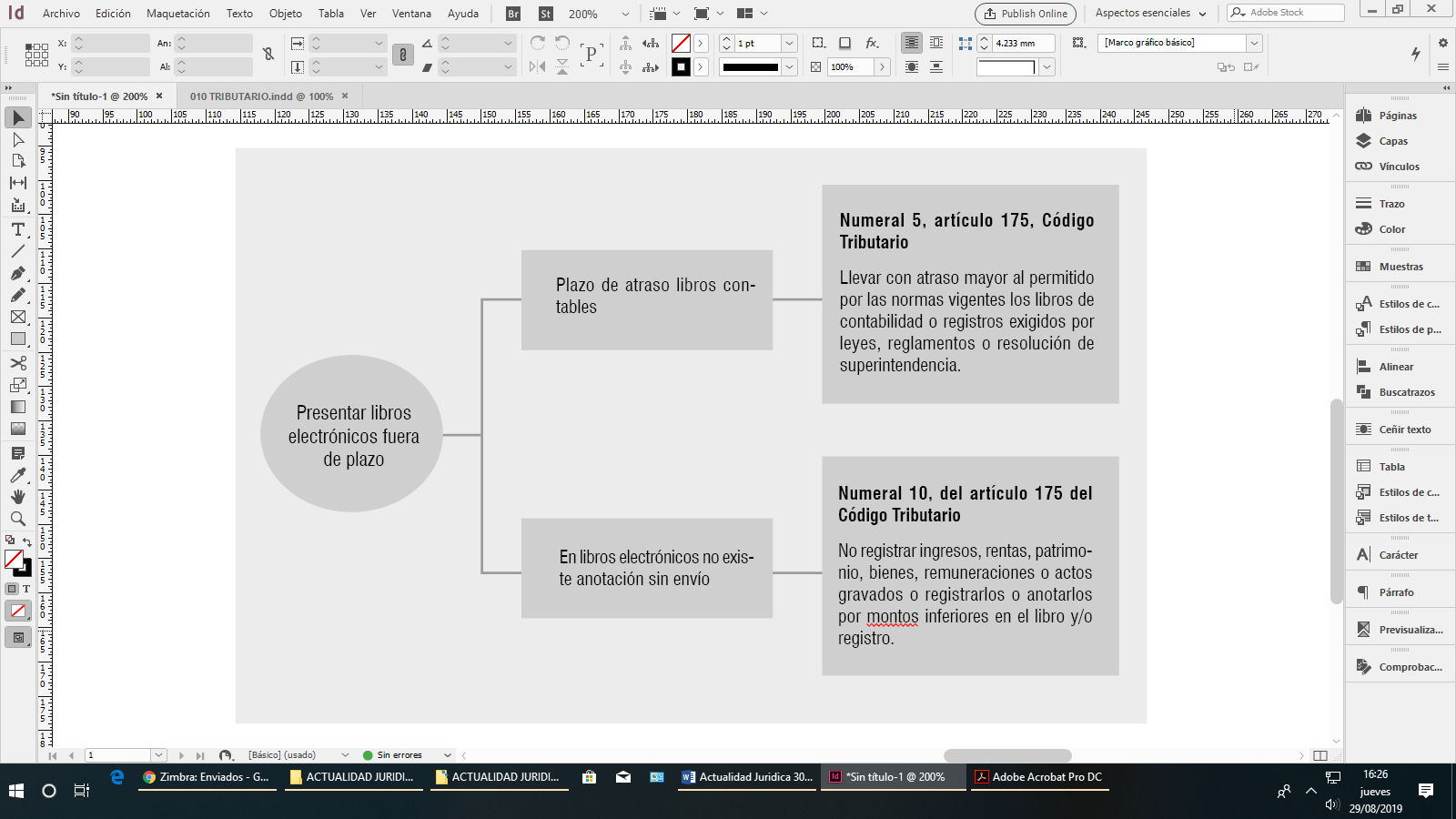Open the stroke type dropdown

pyautogui.click(x=789, y=66)
